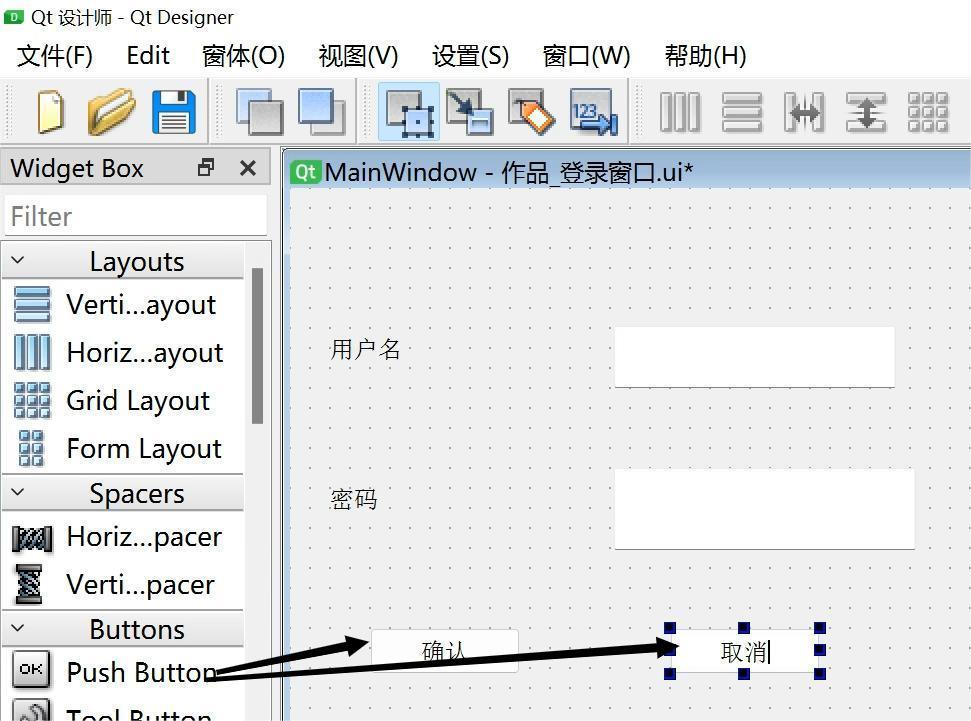Click the Save floppy disk icon
This screenshot has width=971, height=721.
click(x=174, y=112)
